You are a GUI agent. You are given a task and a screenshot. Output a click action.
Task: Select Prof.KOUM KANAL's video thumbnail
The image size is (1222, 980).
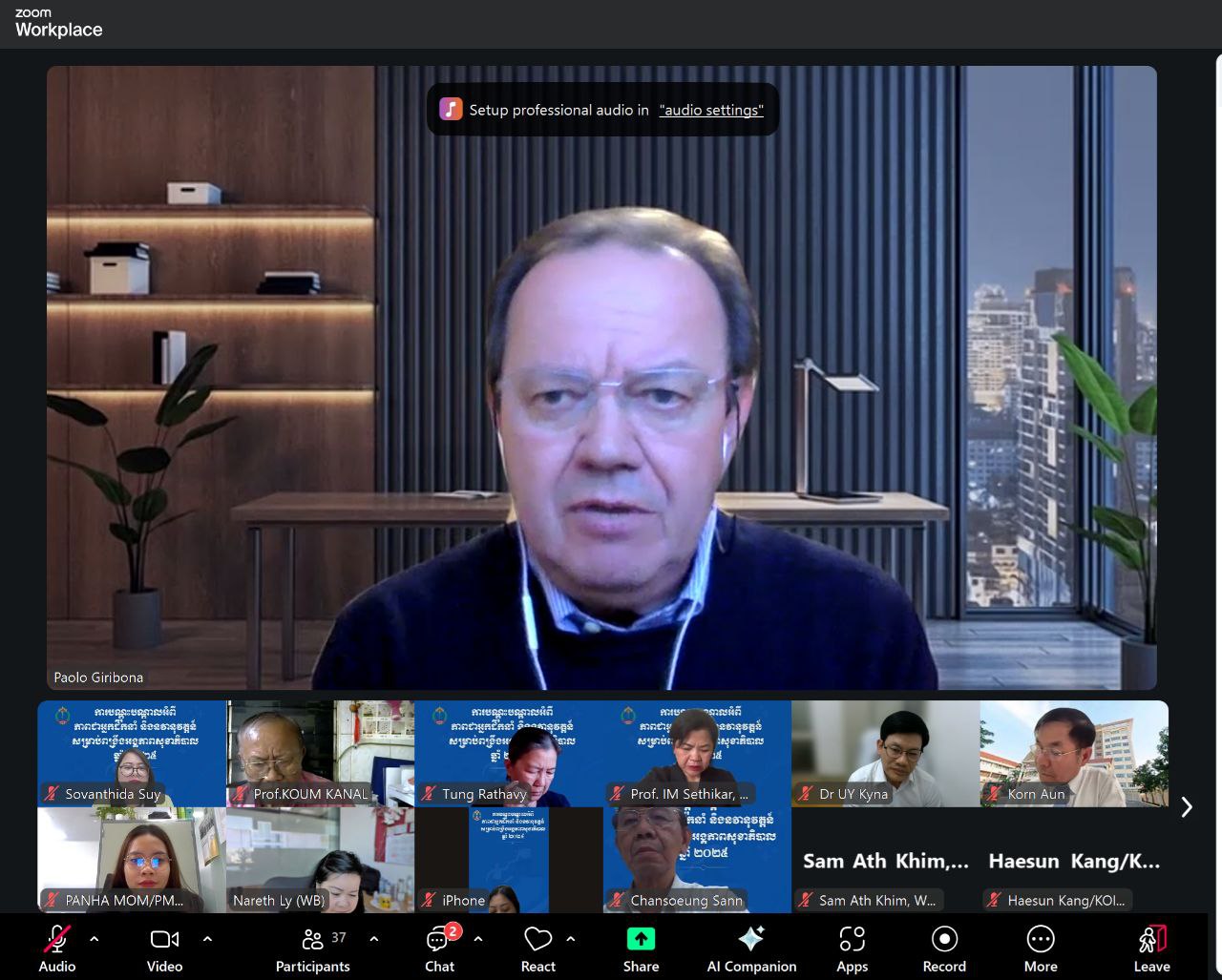320,753
